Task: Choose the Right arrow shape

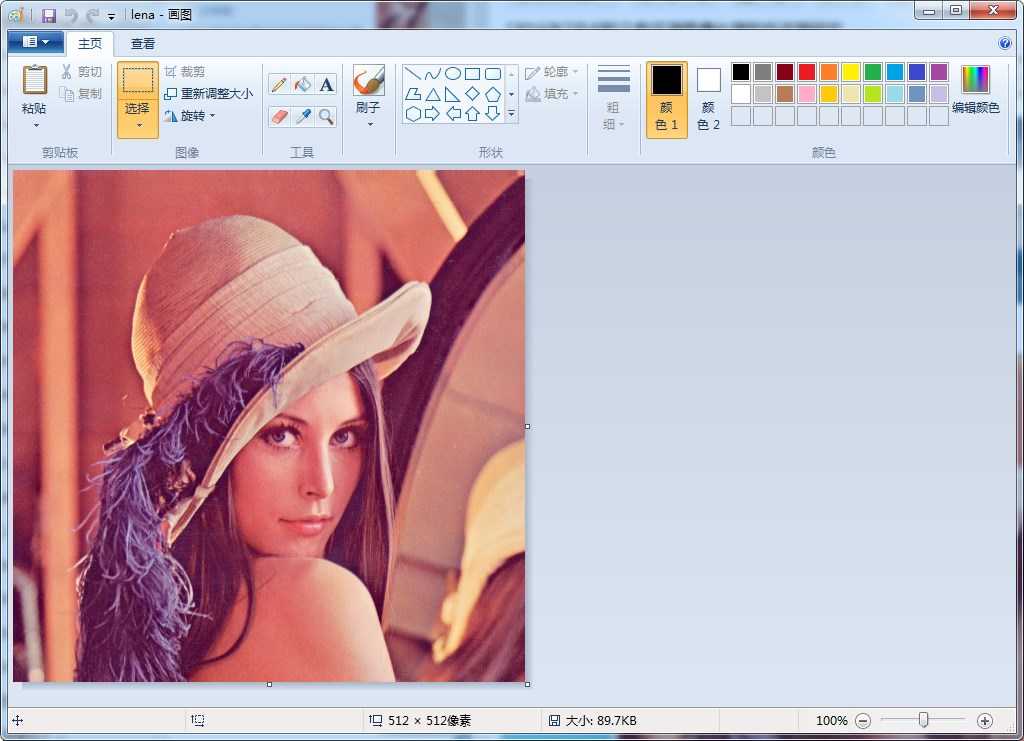Action: tap(432, 114)
